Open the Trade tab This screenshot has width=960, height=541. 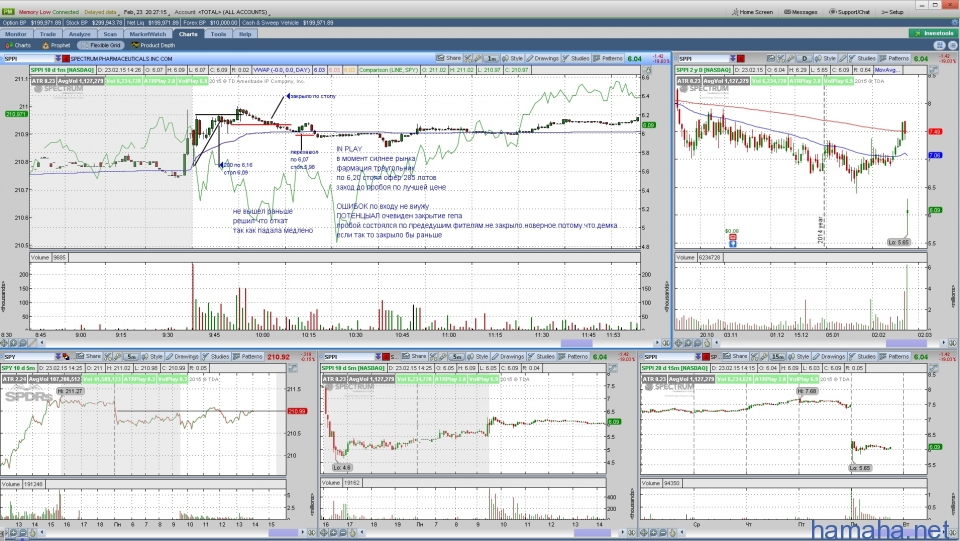tap(48, 34)
